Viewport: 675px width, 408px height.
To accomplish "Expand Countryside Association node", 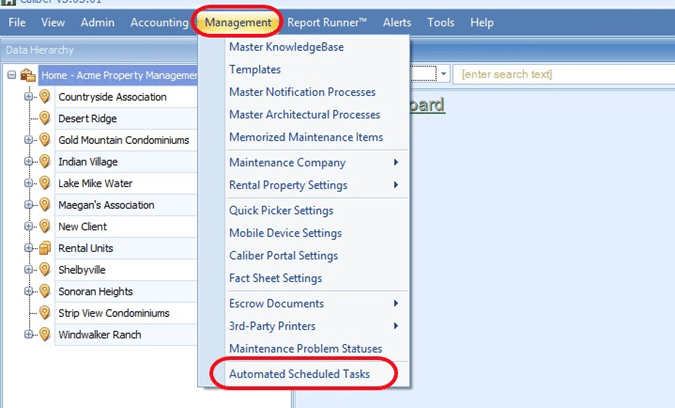I will click(x=28, y=97).
